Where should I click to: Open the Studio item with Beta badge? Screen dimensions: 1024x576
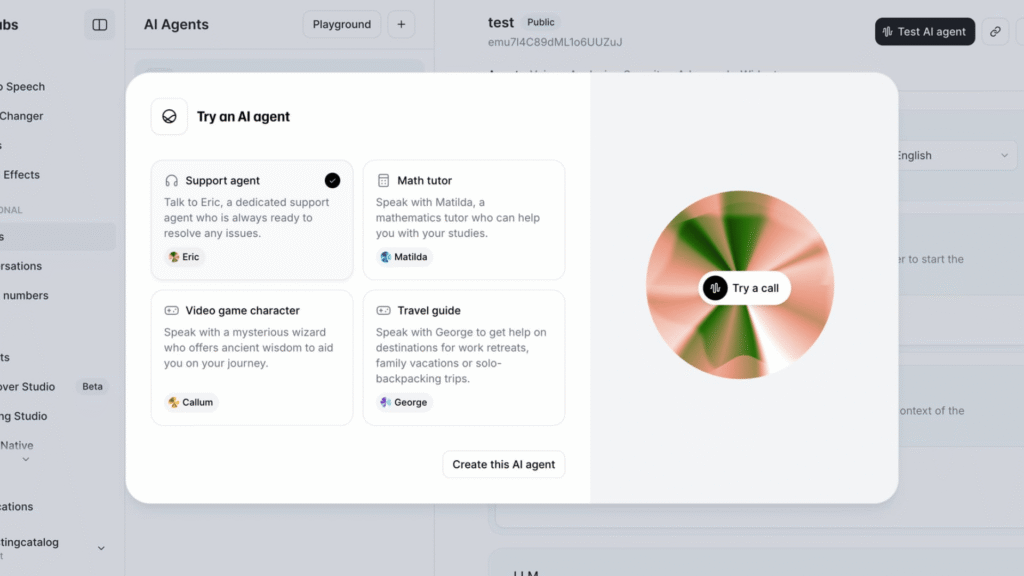click(x=28, y=387)
